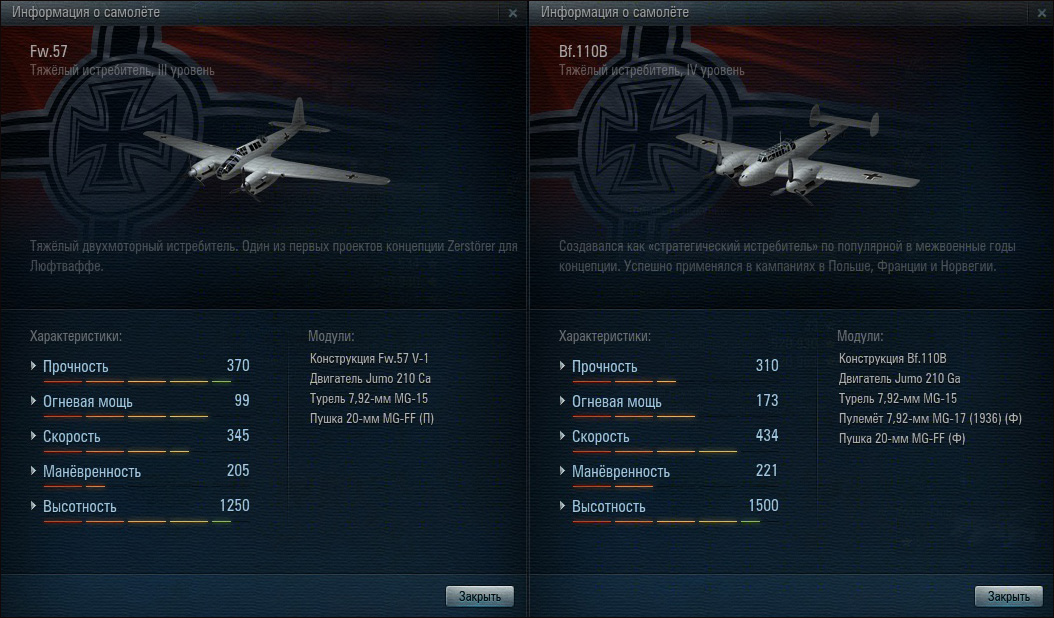
Task: Select module Пушка 20-мм MG-FF (Ф)
Action: click(x=902, y=438)
